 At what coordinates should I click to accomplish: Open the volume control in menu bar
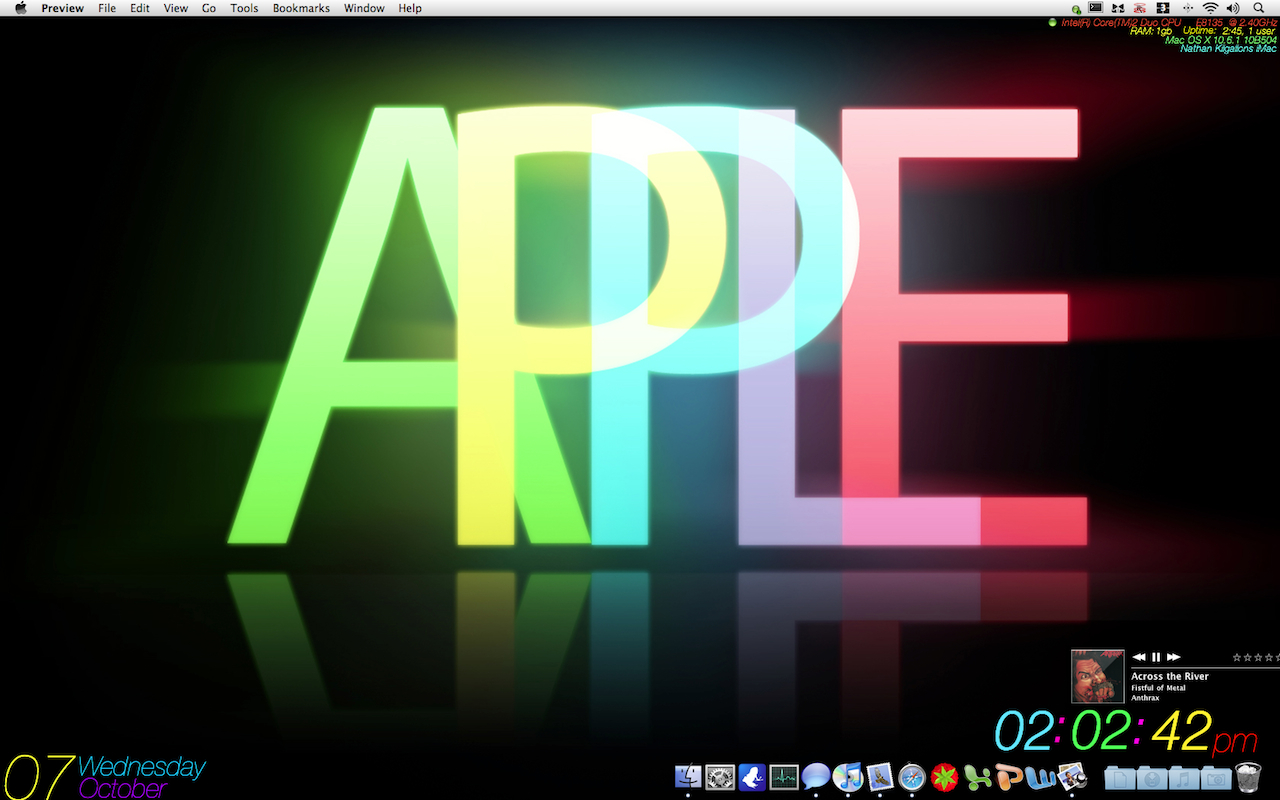point(1233,8)
